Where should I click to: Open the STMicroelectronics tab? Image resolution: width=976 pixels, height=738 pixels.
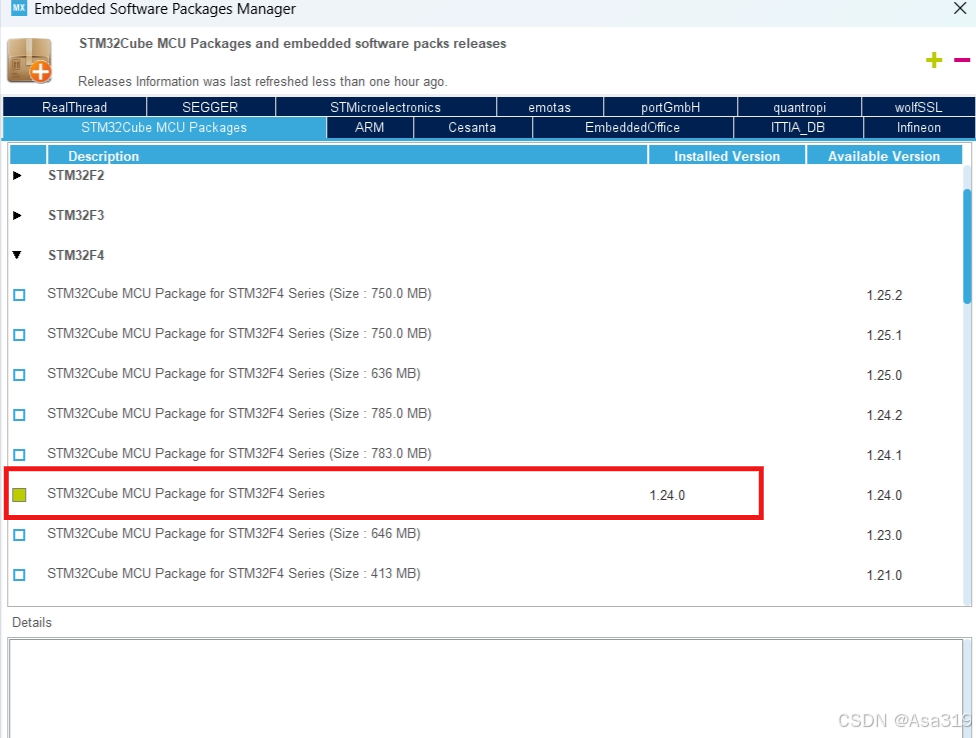pos(385,107)
